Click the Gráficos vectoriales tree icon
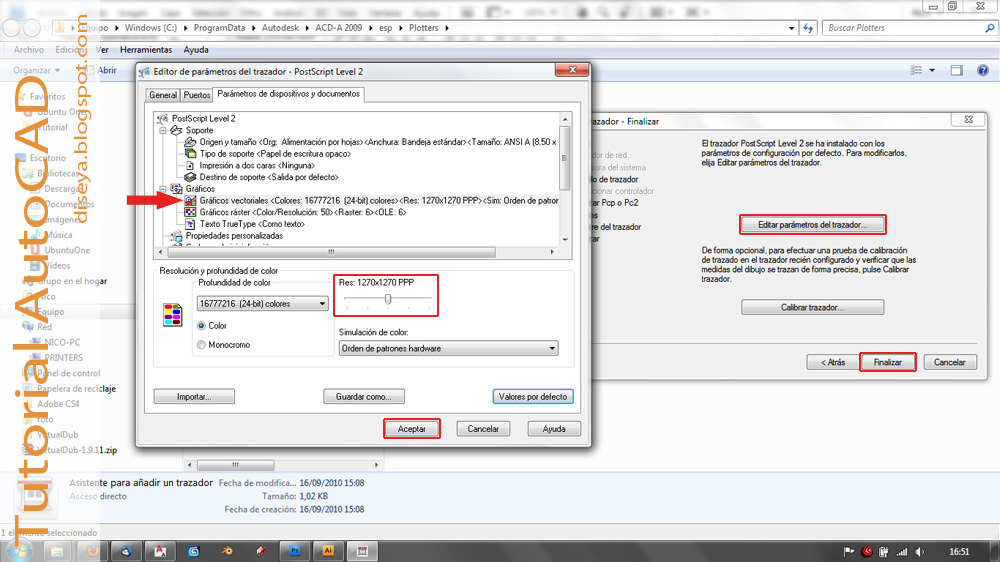 coord(190,200)
